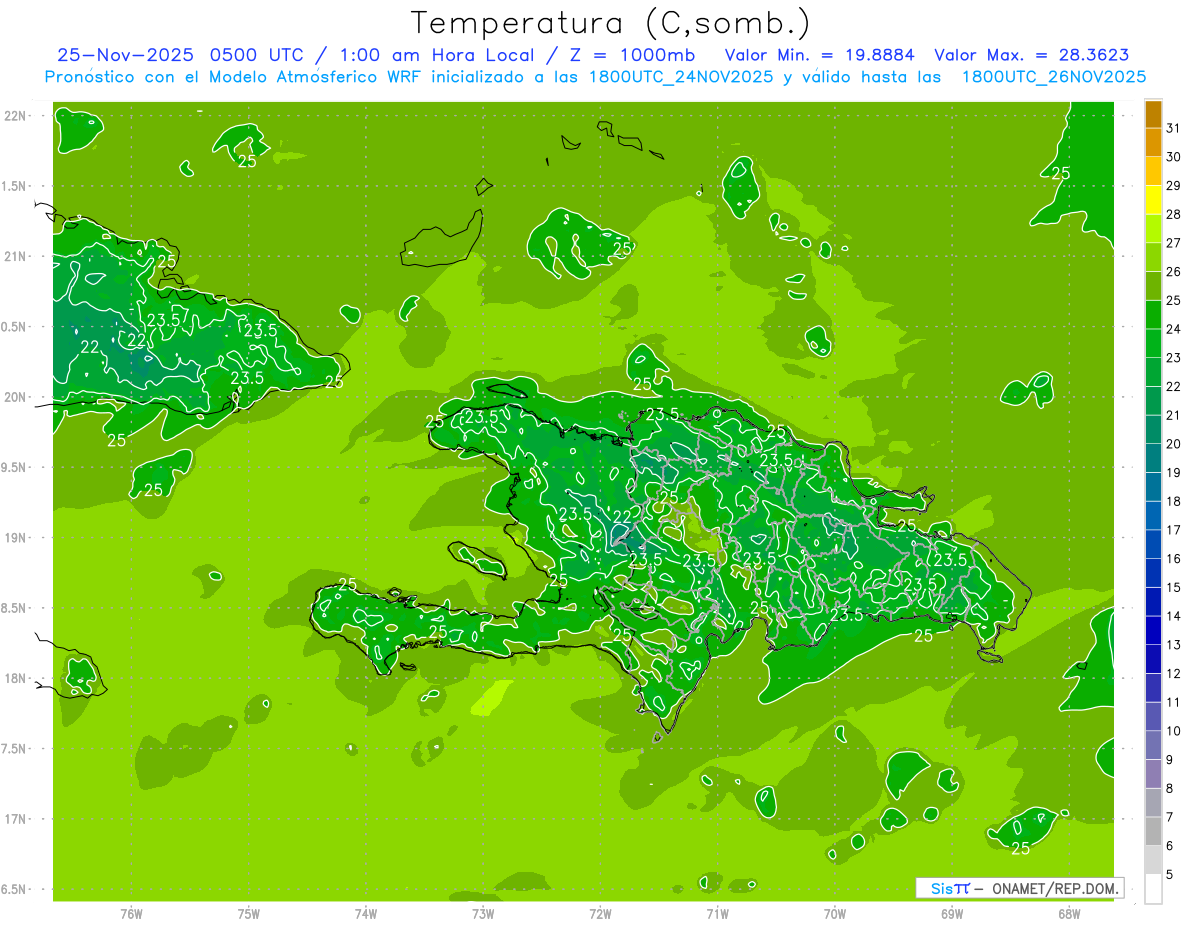Click the "SisTT - ONAMET/REP.DOM." credit label
This screenshot has width=1200, height=927.
(x=1019, y=888)
